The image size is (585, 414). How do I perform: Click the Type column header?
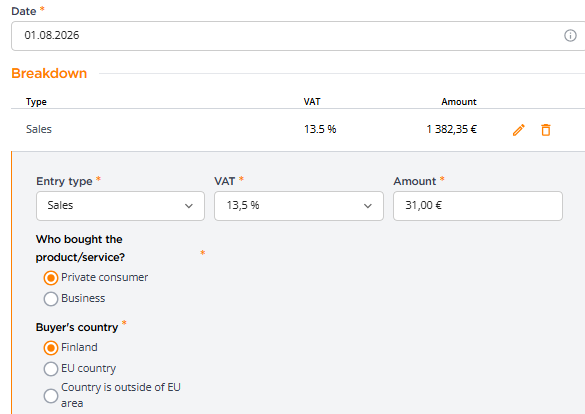36,102
